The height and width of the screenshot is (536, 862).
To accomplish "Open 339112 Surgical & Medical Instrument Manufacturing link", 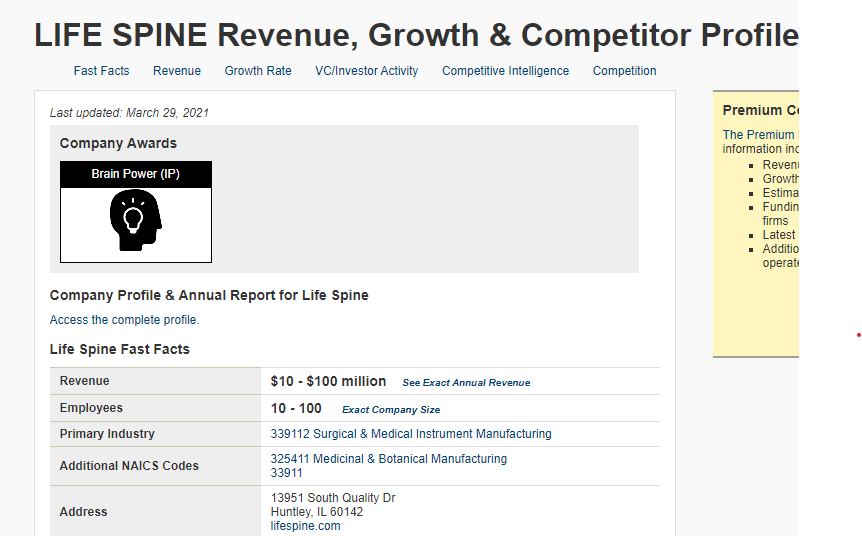I will click(x=411, y=434).
